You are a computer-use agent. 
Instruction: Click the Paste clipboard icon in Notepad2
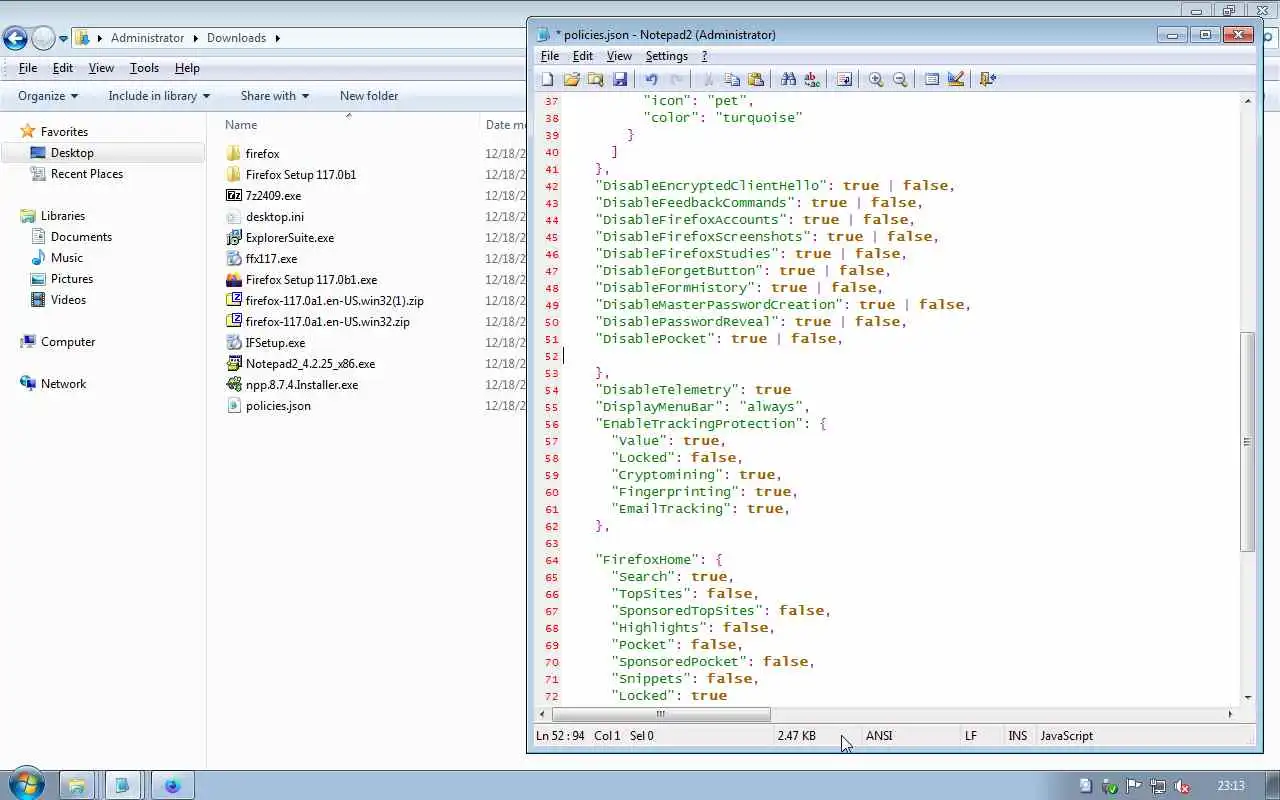pyautogui.click(x=756, y=79)
